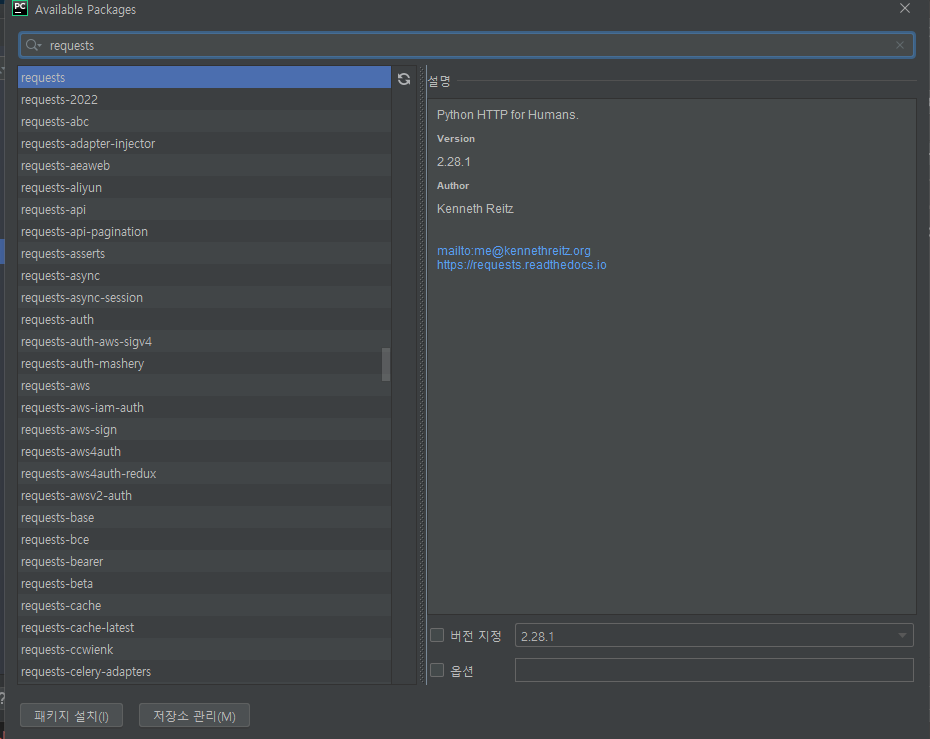Select the requests-cache package
Image resolution: width=930 pixels, height=739 pixels.
click(204, 606)
